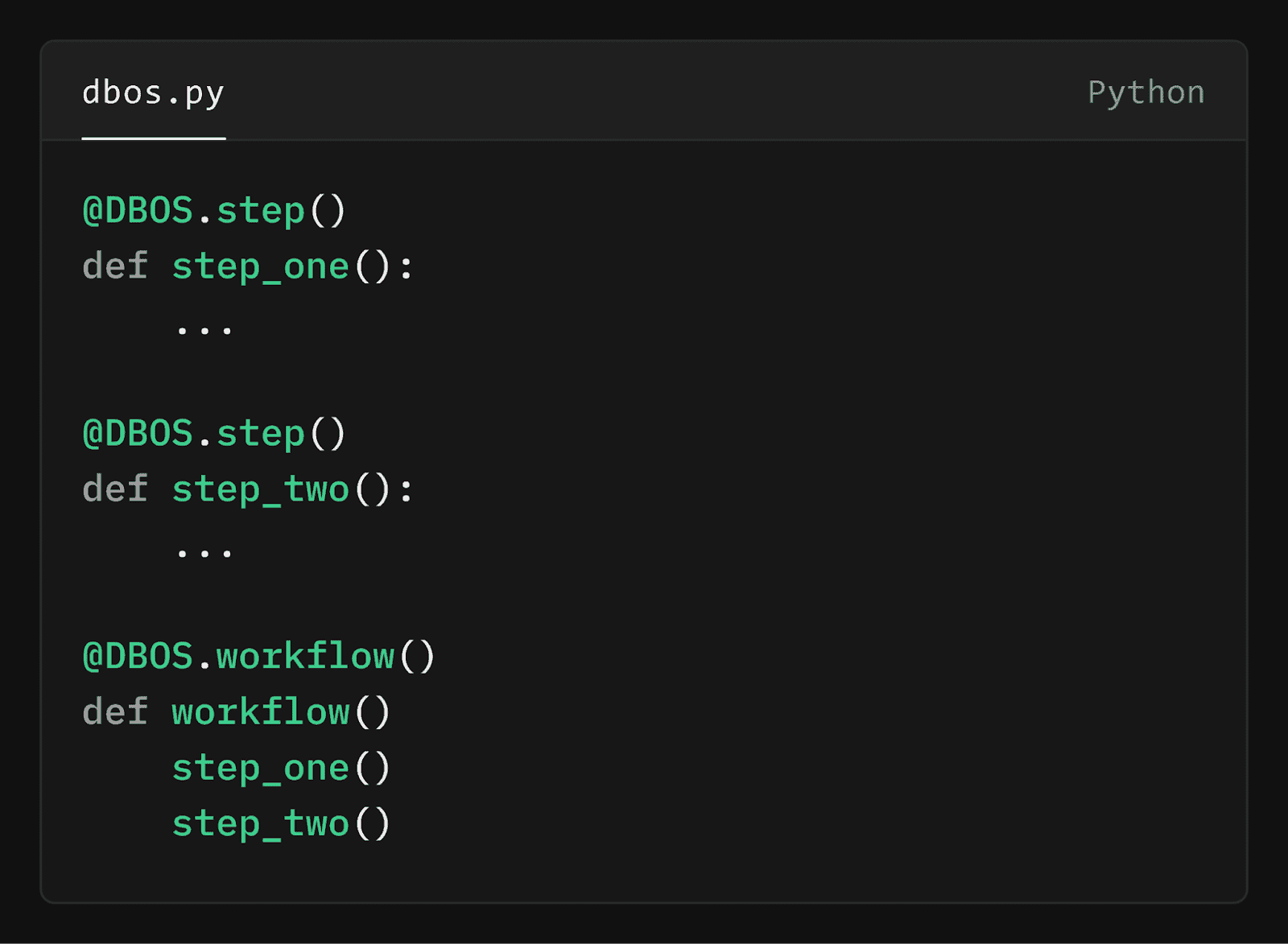Click the colon ending def step_one line

click(406, 268)
